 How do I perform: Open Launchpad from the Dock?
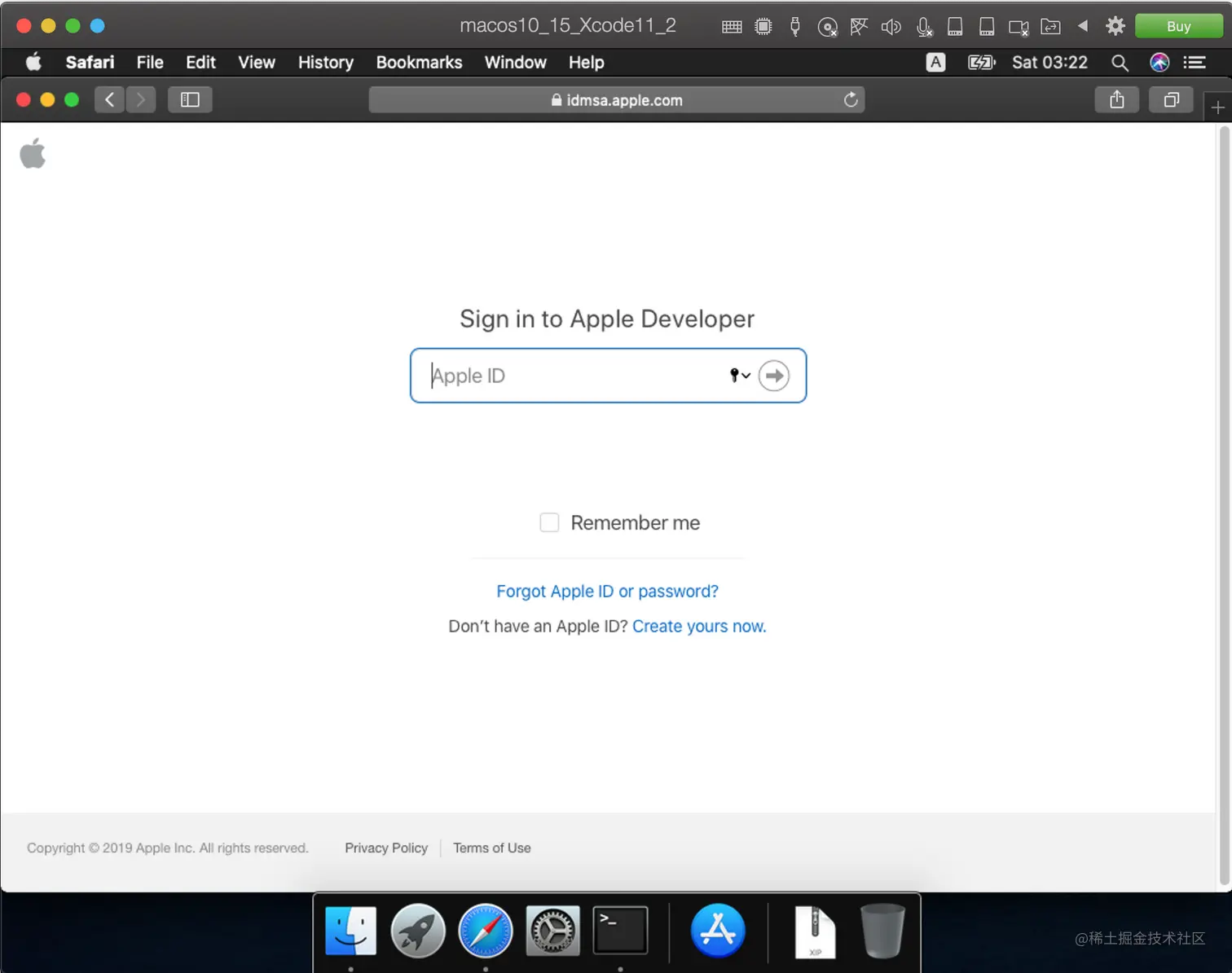[418, 931]
